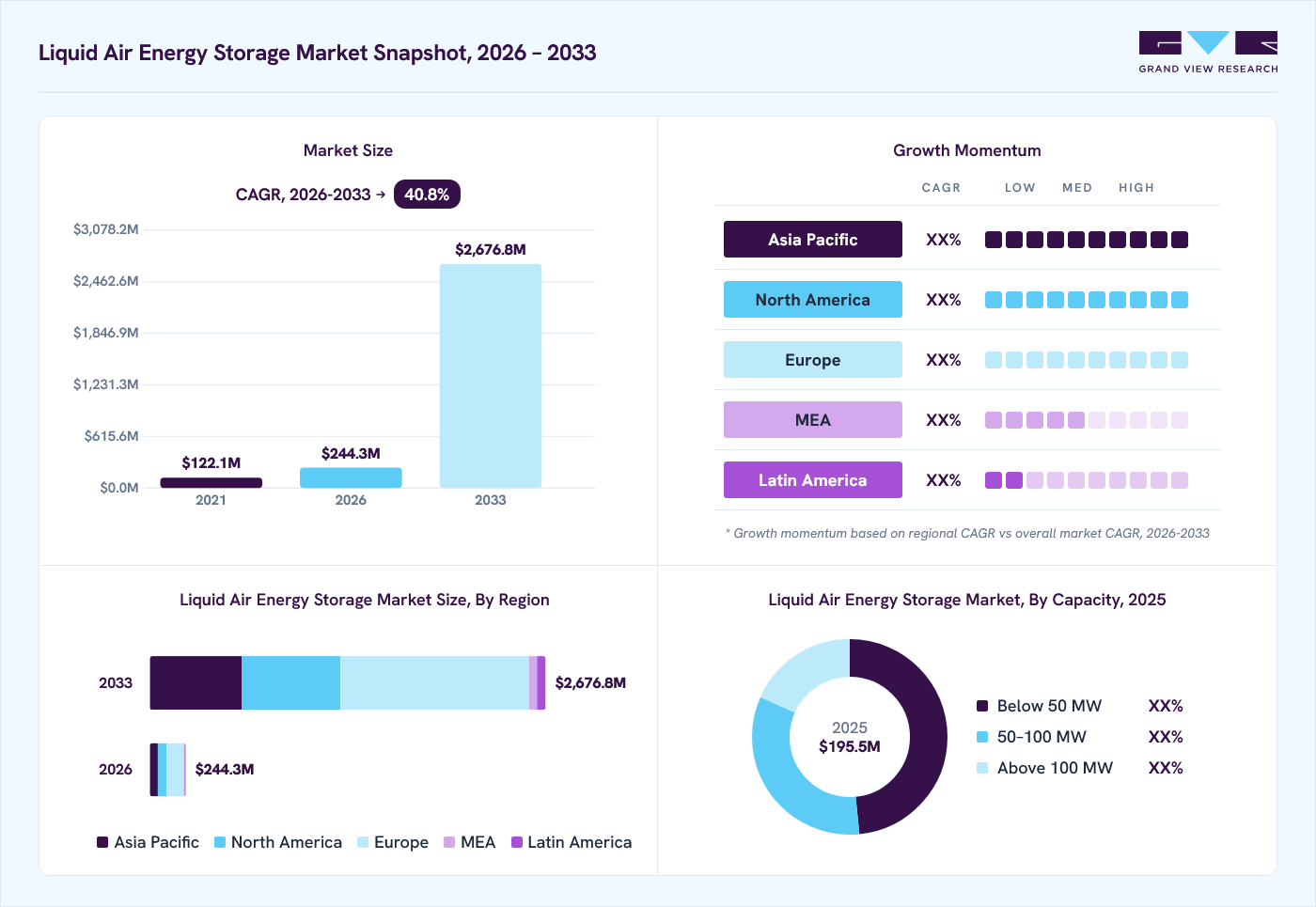Viewport: 1316px width, 907px height.
Task: Click the Europe legend swatch
Action: pos(363,842)
